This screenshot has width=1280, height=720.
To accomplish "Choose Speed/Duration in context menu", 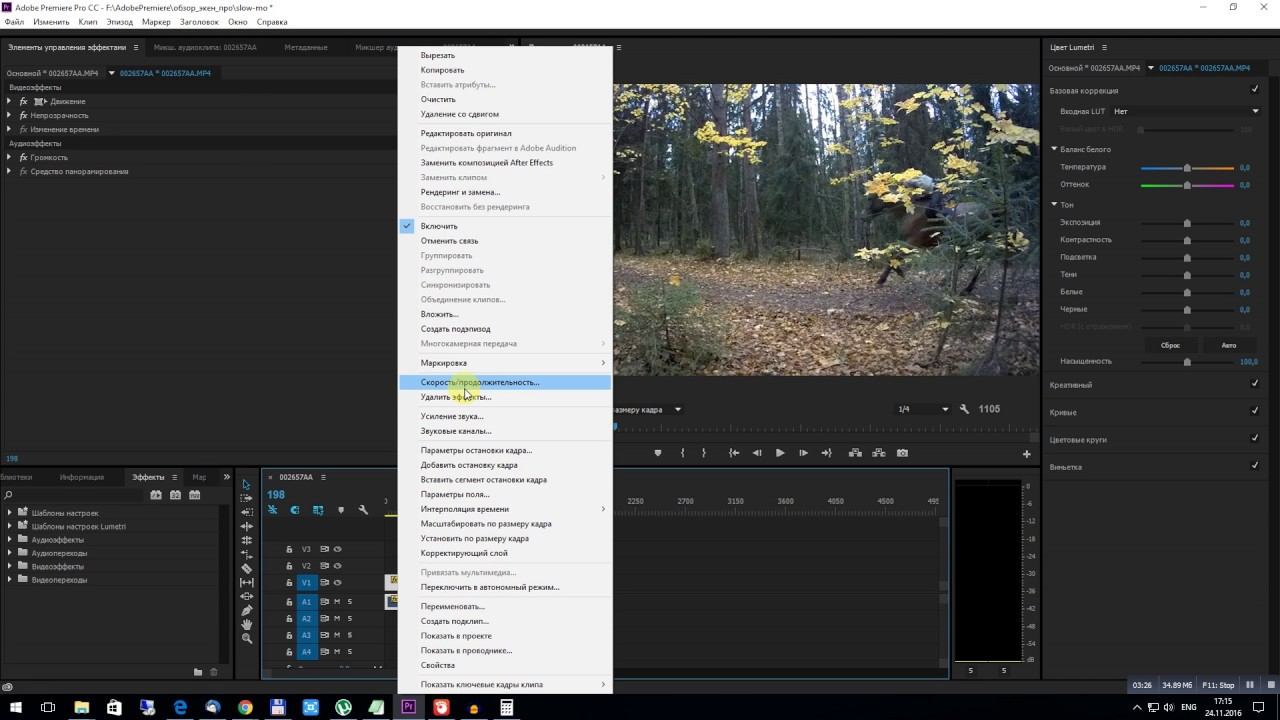I will click(x=505, y=382).
